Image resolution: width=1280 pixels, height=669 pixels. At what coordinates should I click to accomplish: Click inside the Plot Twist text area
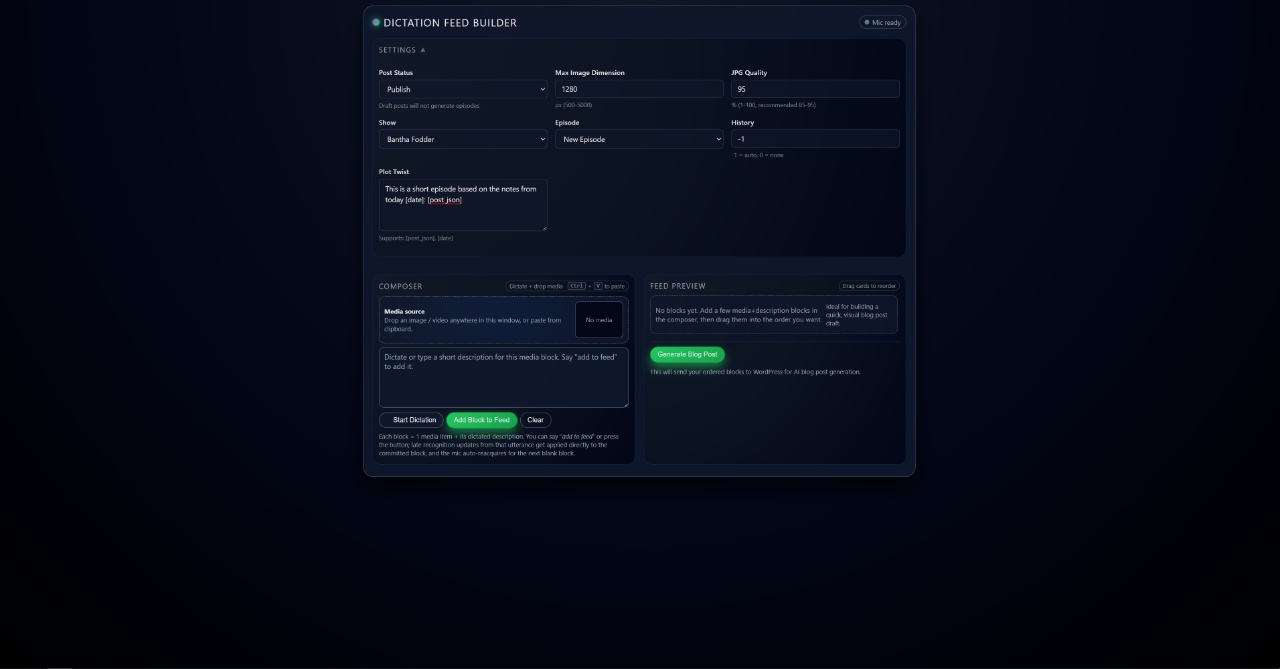pyautogui.click(x=463, y=205)
